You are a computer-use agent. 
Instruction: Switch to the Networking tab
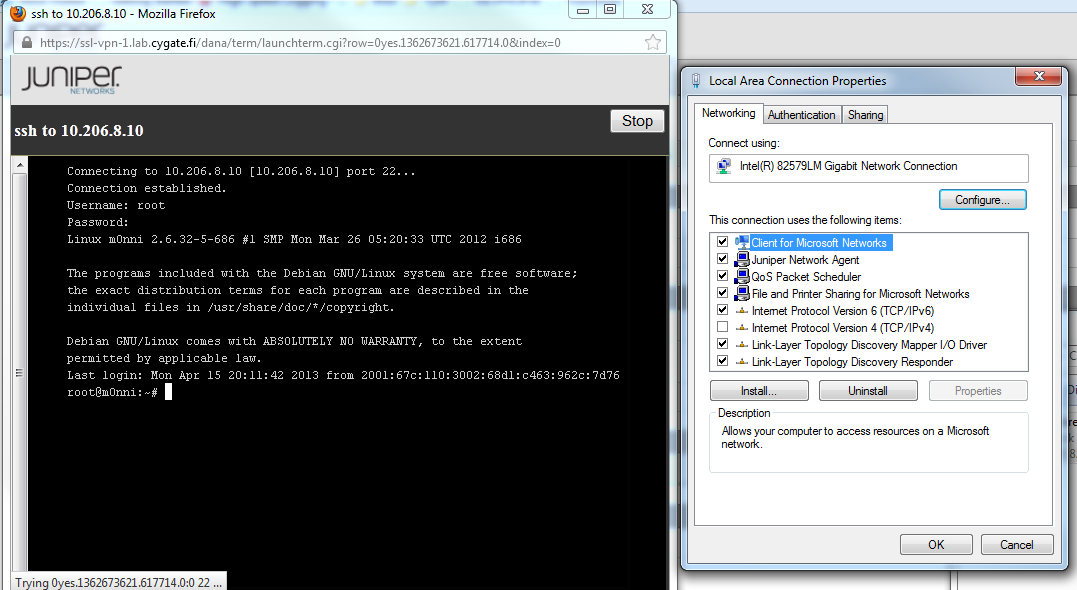728,113
